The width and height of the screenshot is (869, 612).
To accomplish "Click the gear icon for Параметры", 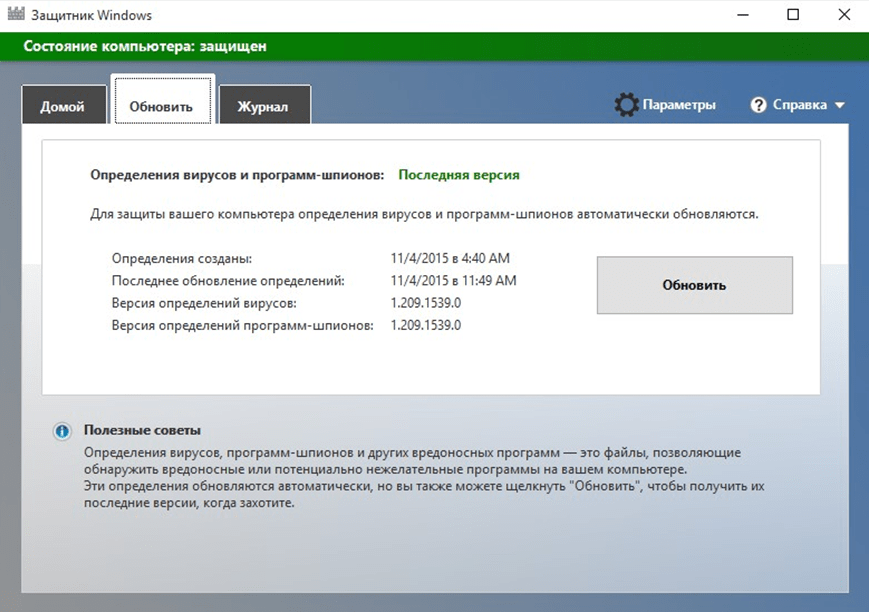I will (x=626, y=105).
